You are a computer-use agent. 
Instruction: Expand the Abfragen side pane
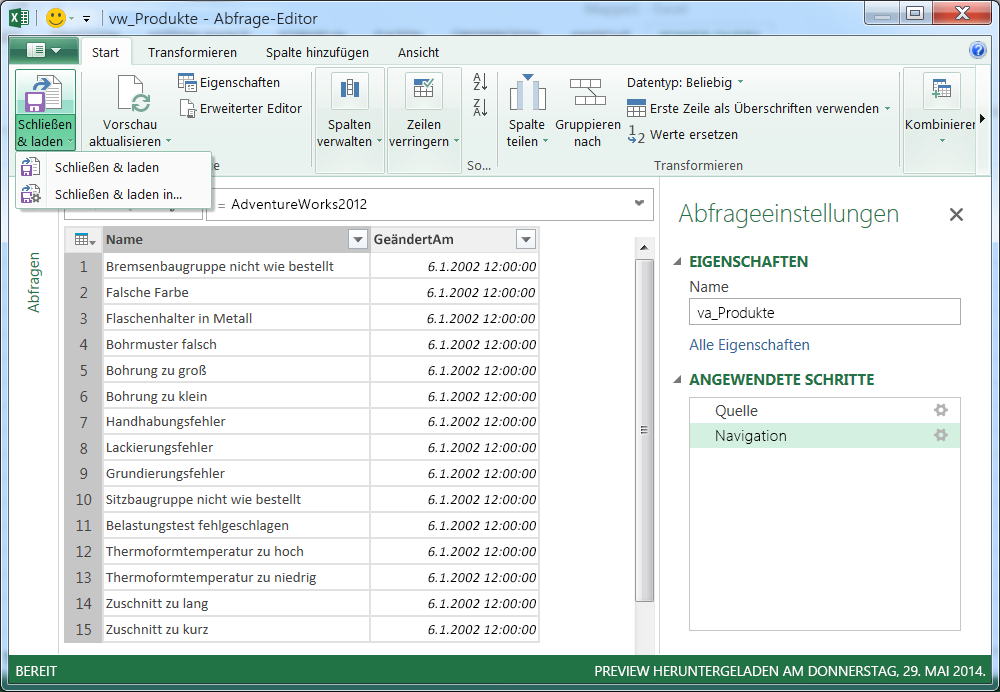pyautogui.click(x=34, y=283)
